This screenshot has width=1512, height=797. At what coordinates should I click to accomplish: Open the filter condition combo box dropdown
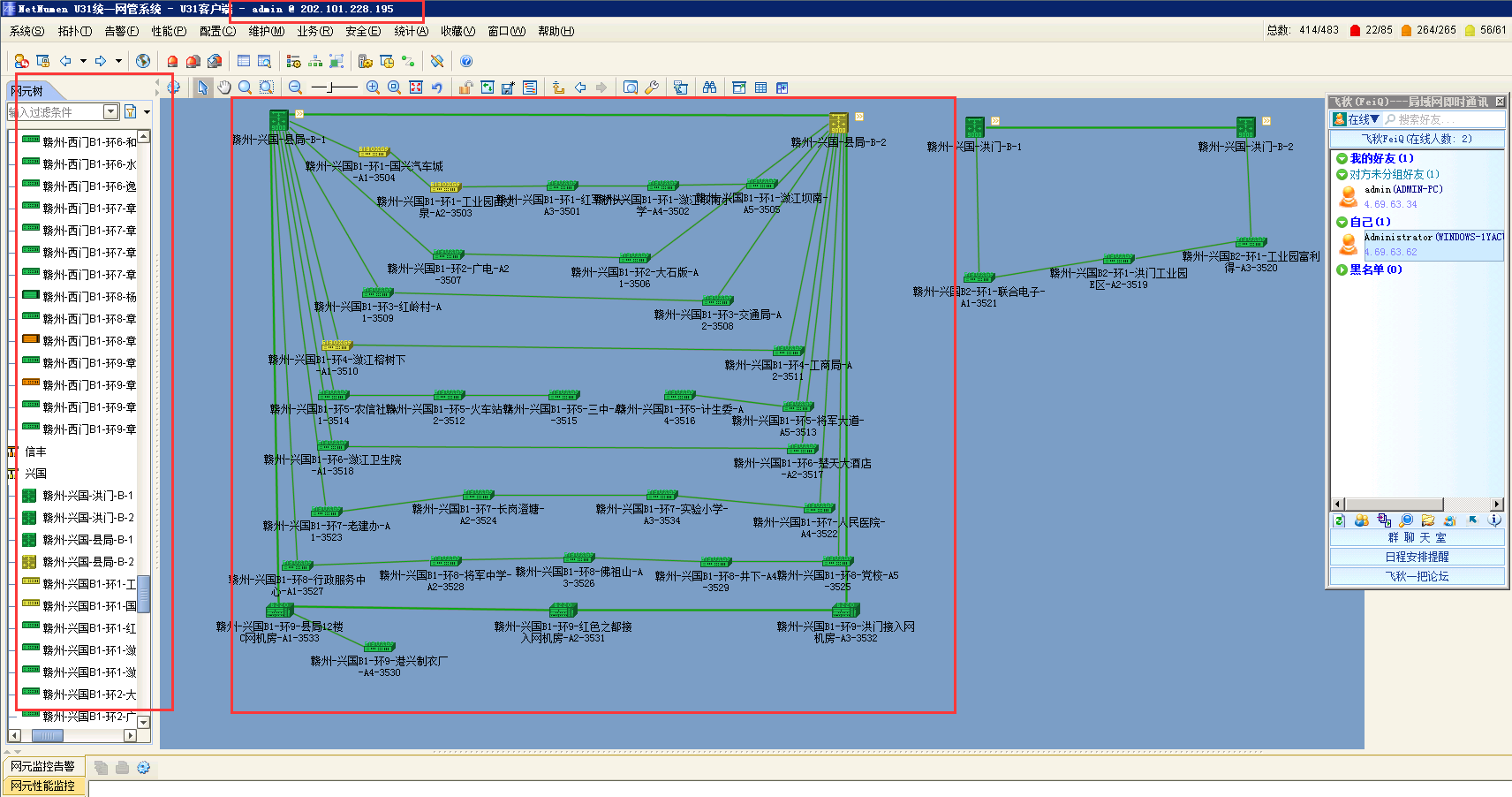pos(111,111)
